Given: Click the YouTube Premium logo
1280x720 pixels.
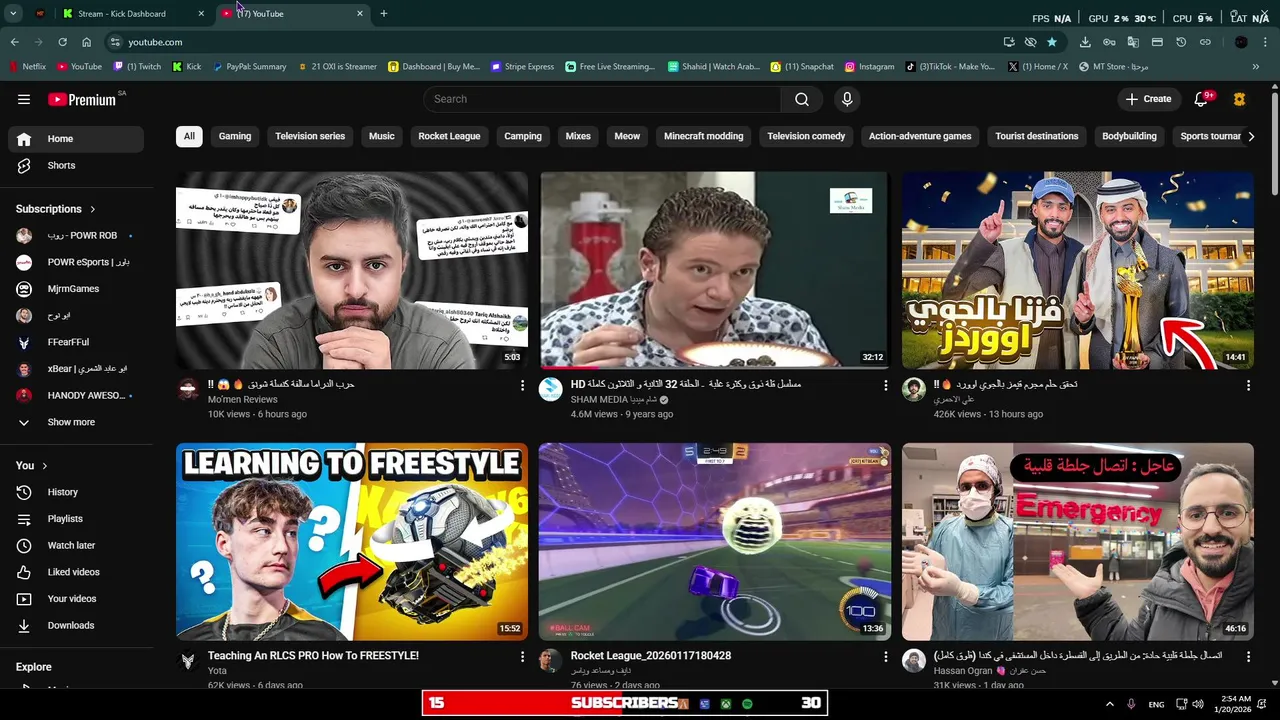Looking at the screenshot, I should (82, 99).
